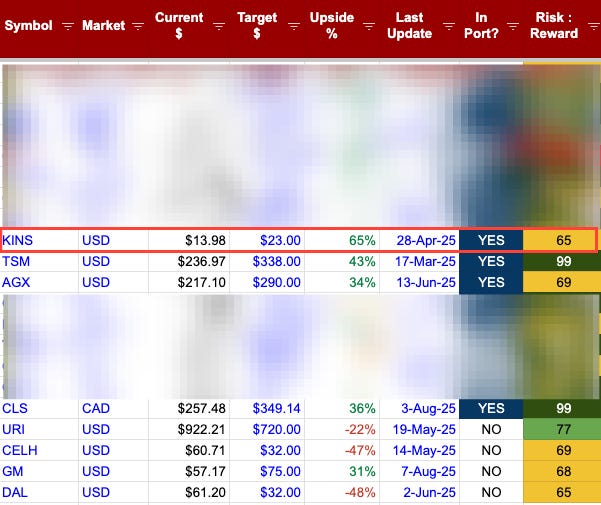Click risk reward score 69 for AGX
The image size is (601, 505).
[562, 282]
